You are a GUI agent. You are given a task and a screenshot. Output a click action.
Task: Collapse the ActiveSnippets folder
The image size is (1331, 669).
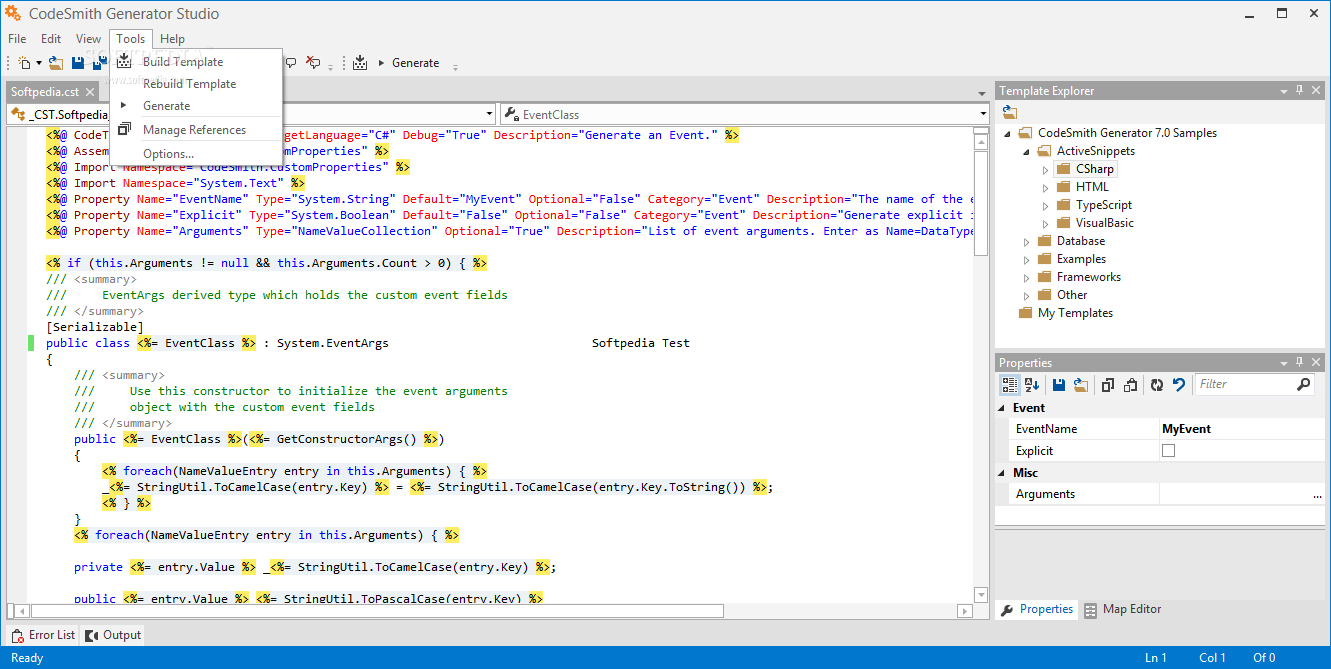coord(1026,151)
